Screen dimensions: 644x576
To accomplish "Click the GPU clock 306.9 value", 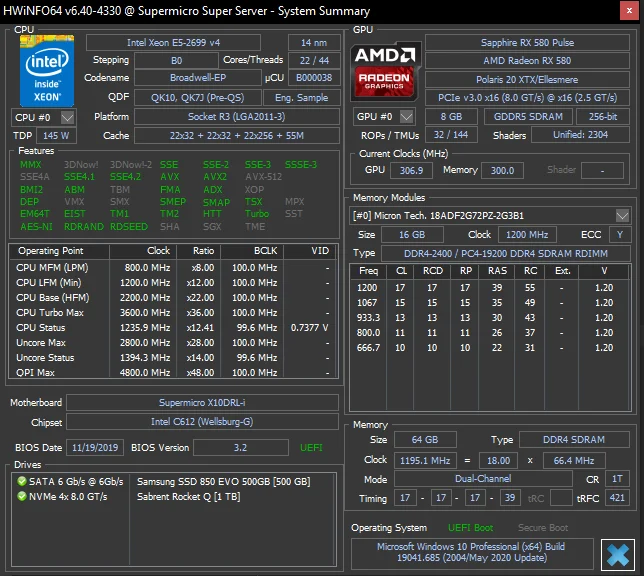I will (x=411, y=170).
